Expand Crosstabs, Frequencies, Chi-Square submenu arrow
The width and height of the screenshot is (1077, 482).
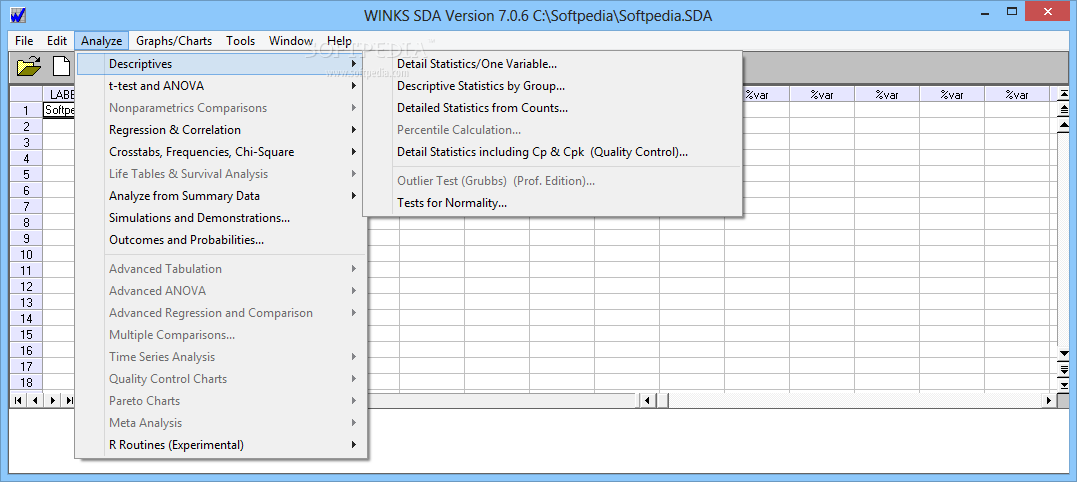tap(354, 152)
